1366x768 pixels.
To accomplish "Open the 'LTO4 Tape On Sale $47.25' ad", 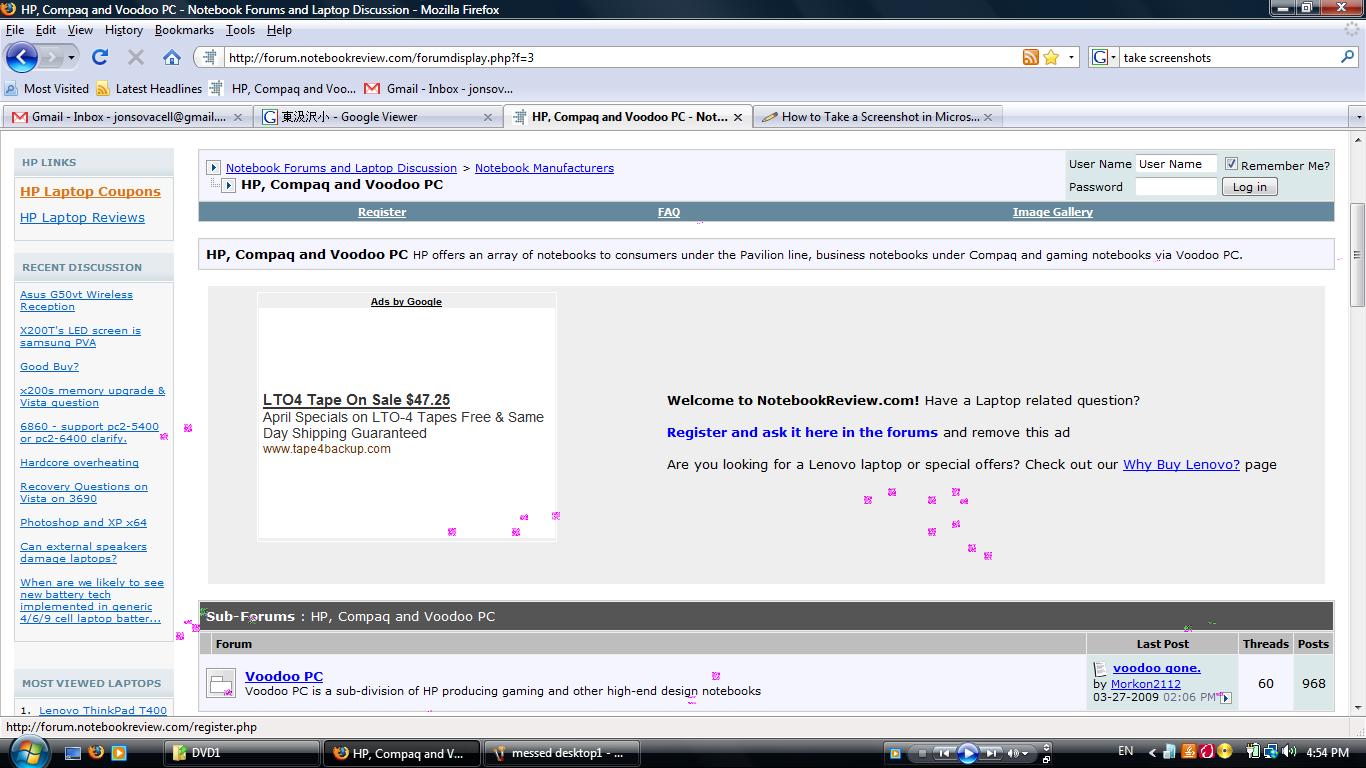I will point(356,400).
